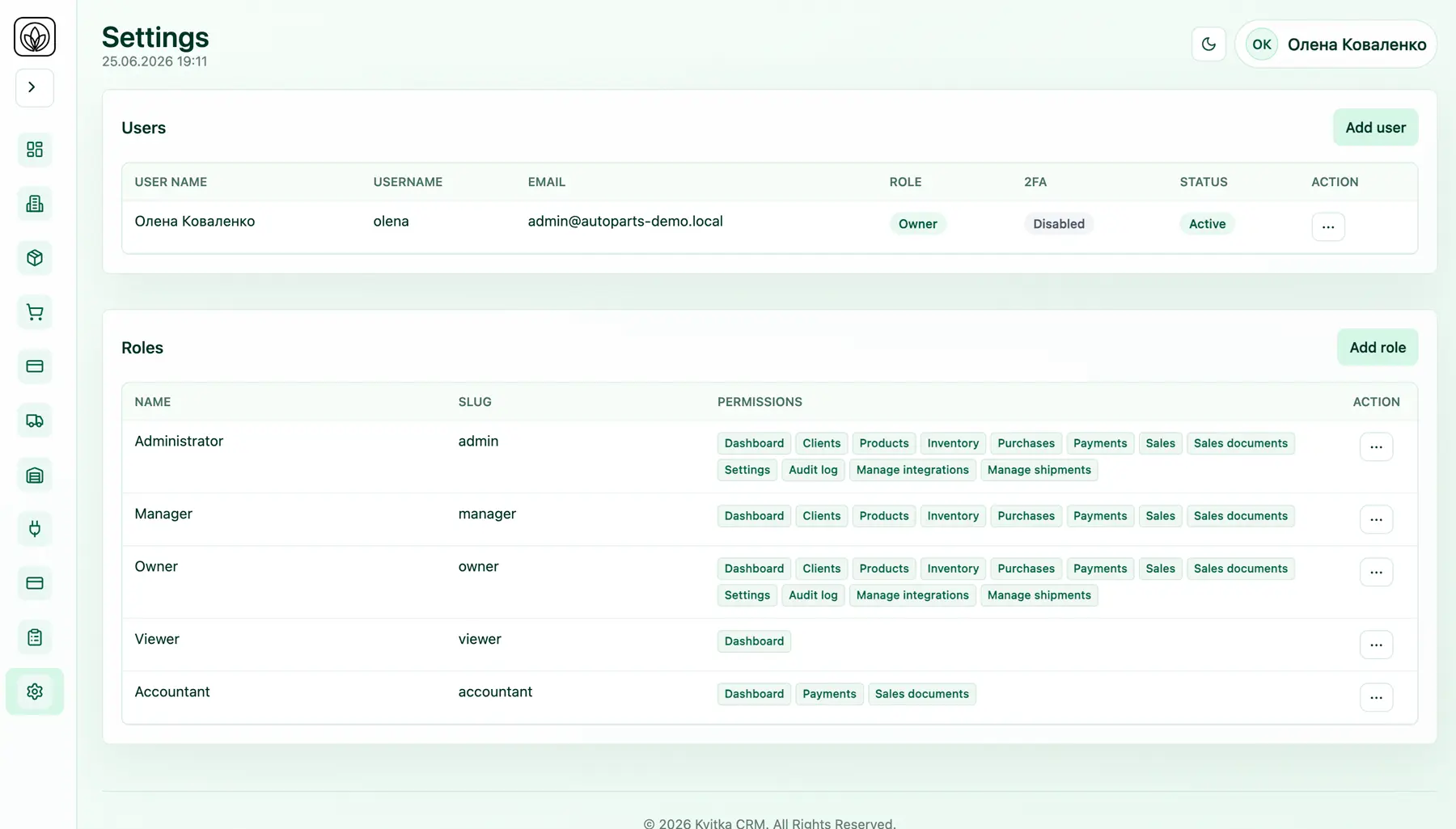
Task: Open the clients building icon in sidebar
Action: click(35, 204)
